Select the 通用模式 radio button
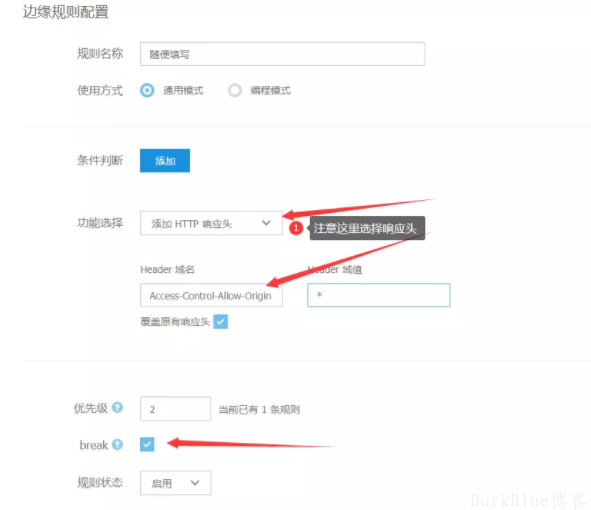Viewport: 591px width, 510px height. [147, 90]
